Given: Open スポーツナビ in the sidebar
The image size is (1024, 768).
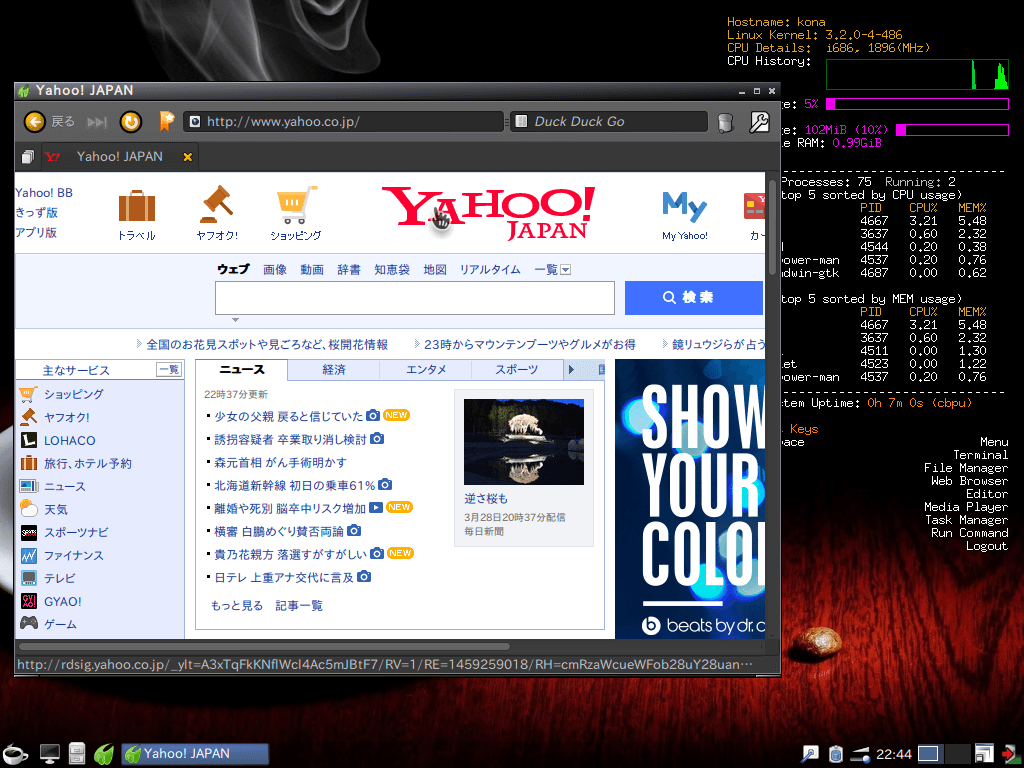Looking at the screenshot, I should point(76,532).
